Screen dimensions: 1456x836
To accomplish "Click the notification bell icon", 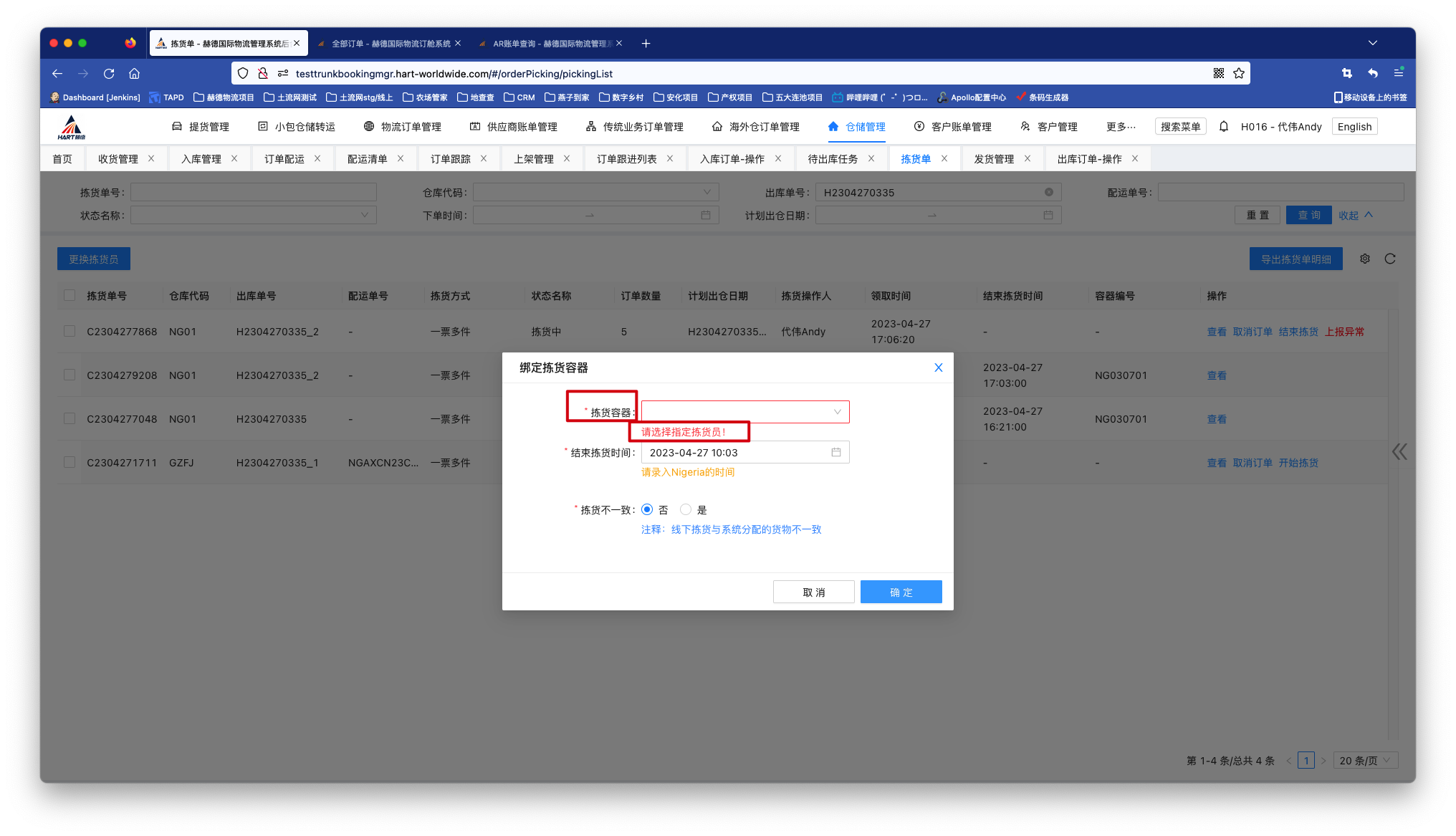I will (x=1224, y=127).
